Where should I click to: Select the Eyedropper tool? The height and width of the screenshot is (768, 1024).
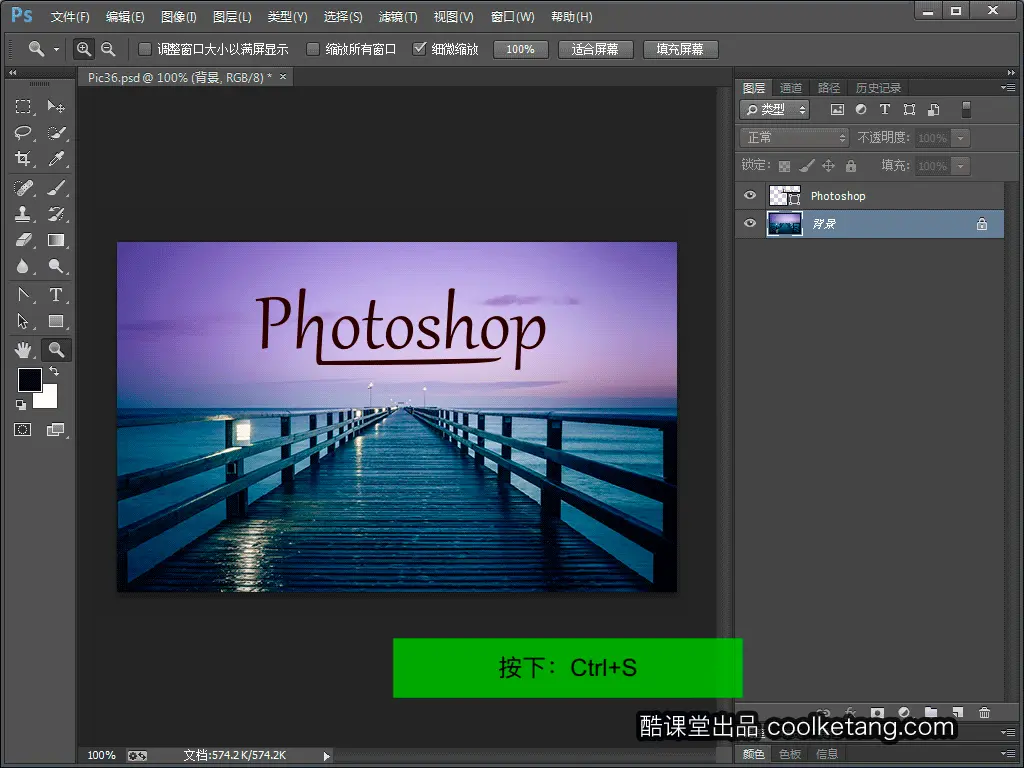coord(56,159)
